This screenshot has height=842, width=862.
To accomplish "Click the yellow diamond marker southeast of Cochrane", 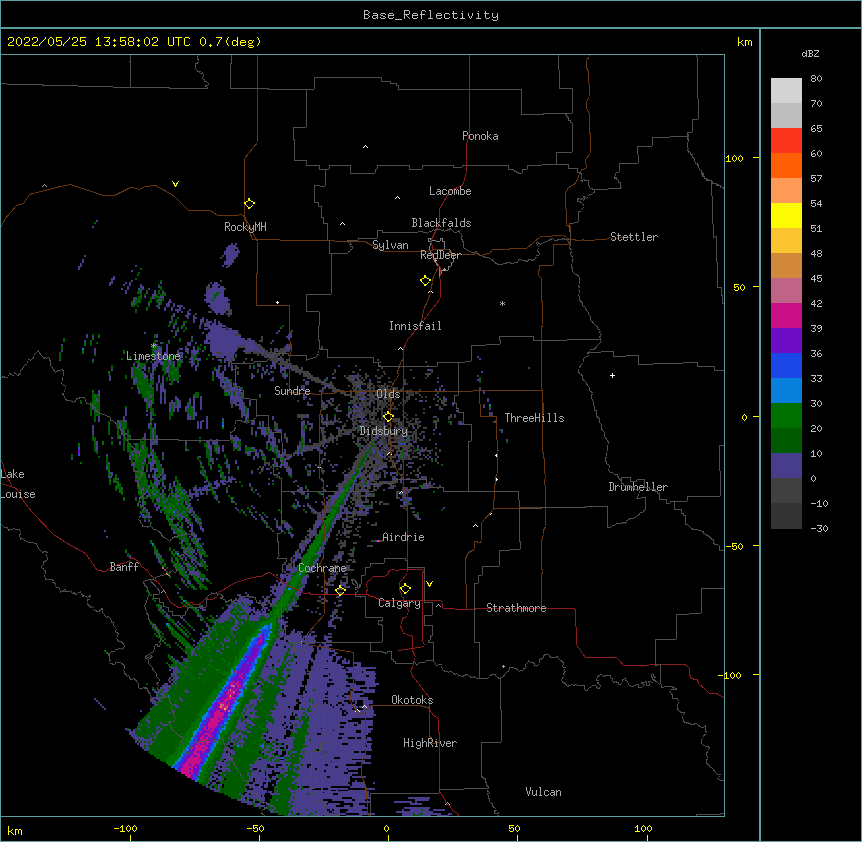I will (x=340, y=590).
